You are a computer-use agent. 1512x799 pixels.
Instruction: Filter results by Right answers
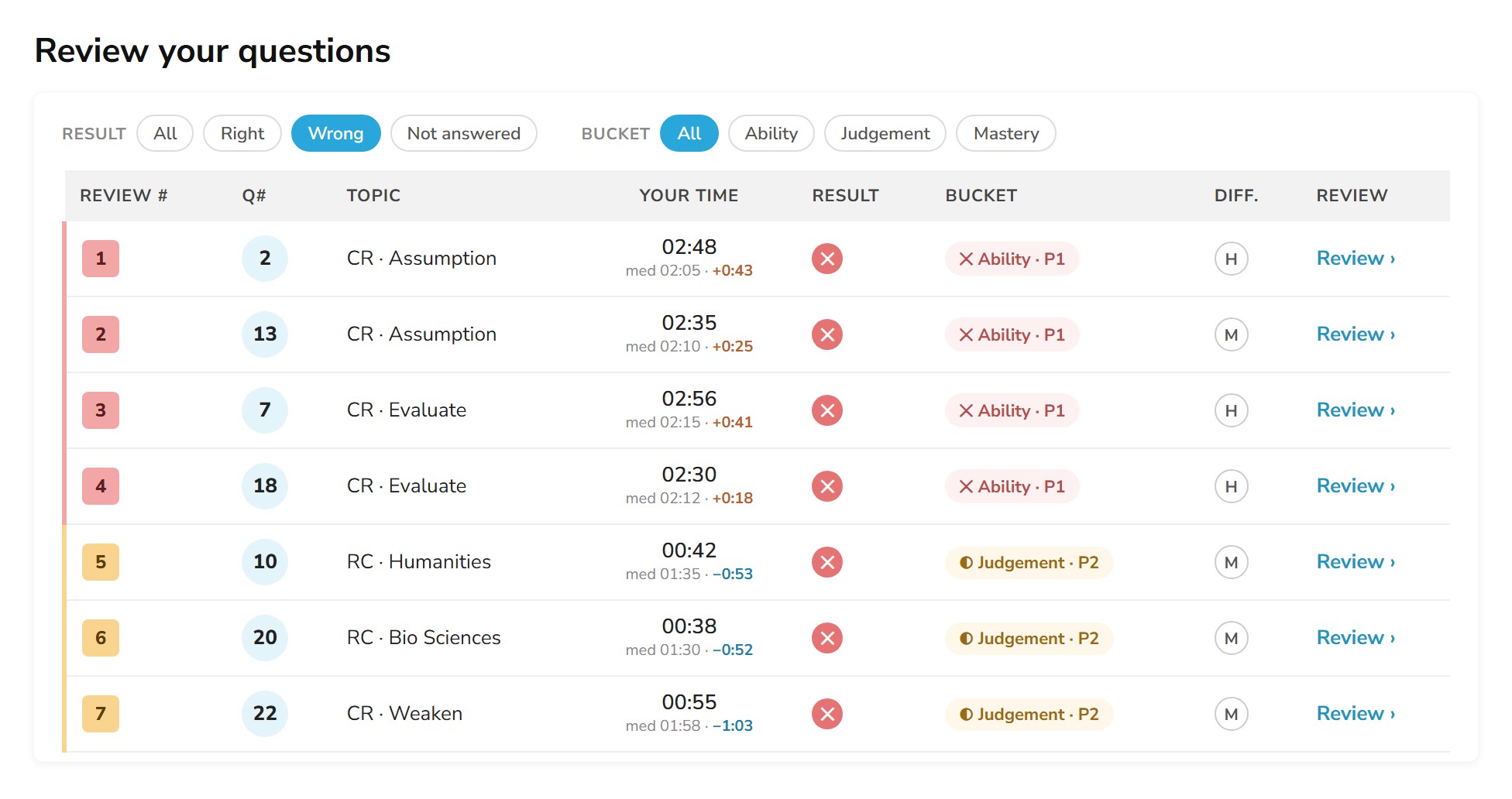[242, 133]
